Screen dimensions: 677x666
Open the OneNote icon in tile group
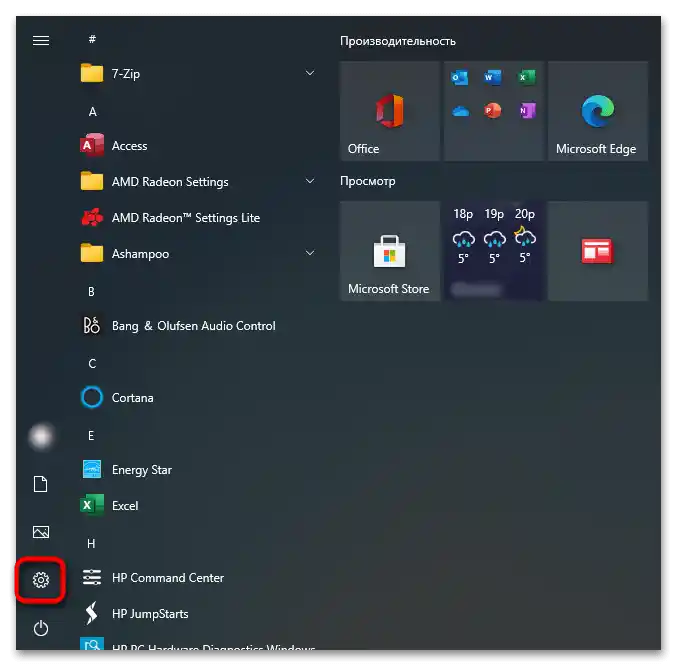pyautogui.click(x=527, y=110)
